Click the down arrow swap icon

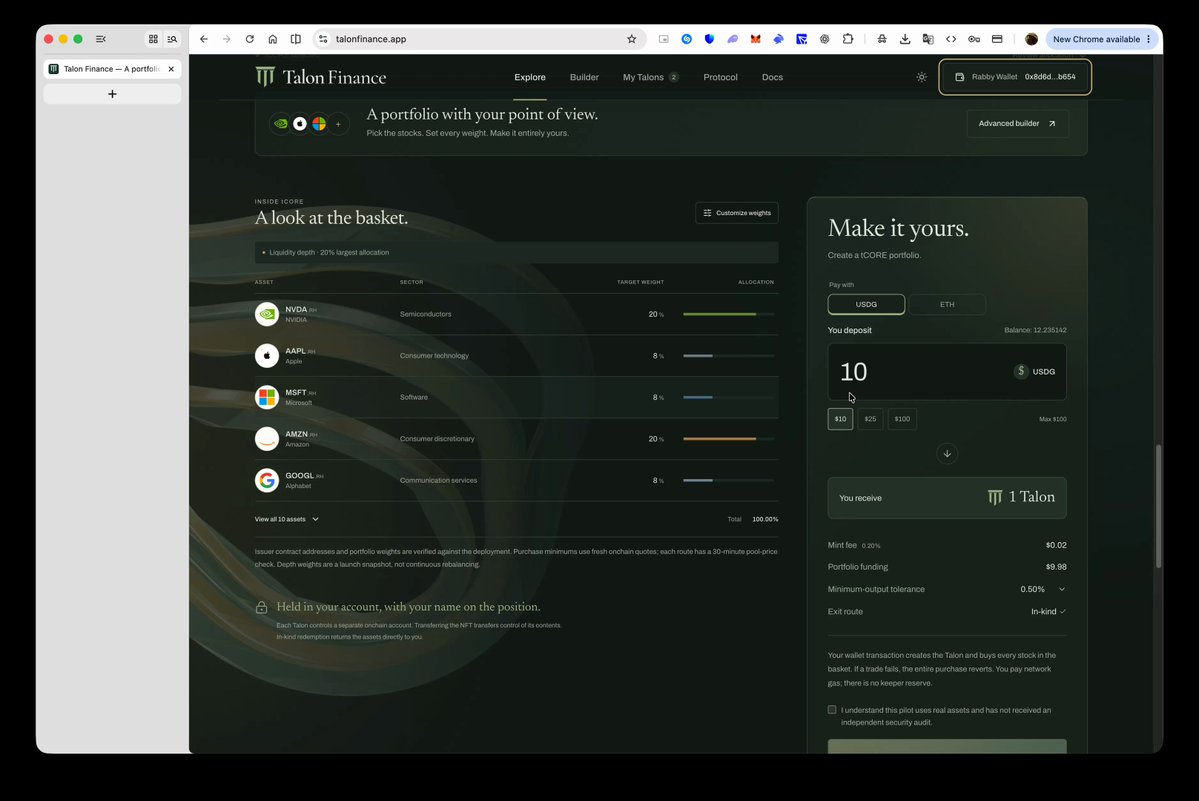coord(947,454)
